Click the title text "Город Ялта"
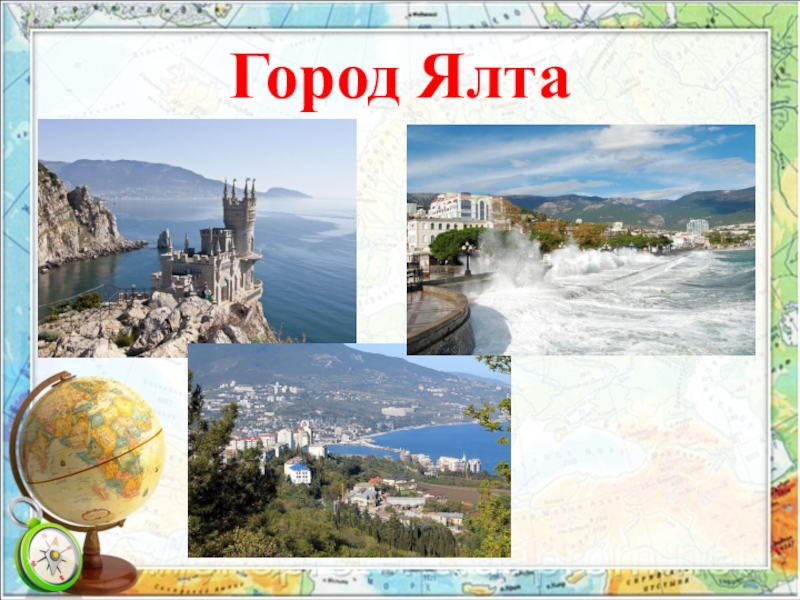This screenshot has height=600, width=800. tap(400, 80)
